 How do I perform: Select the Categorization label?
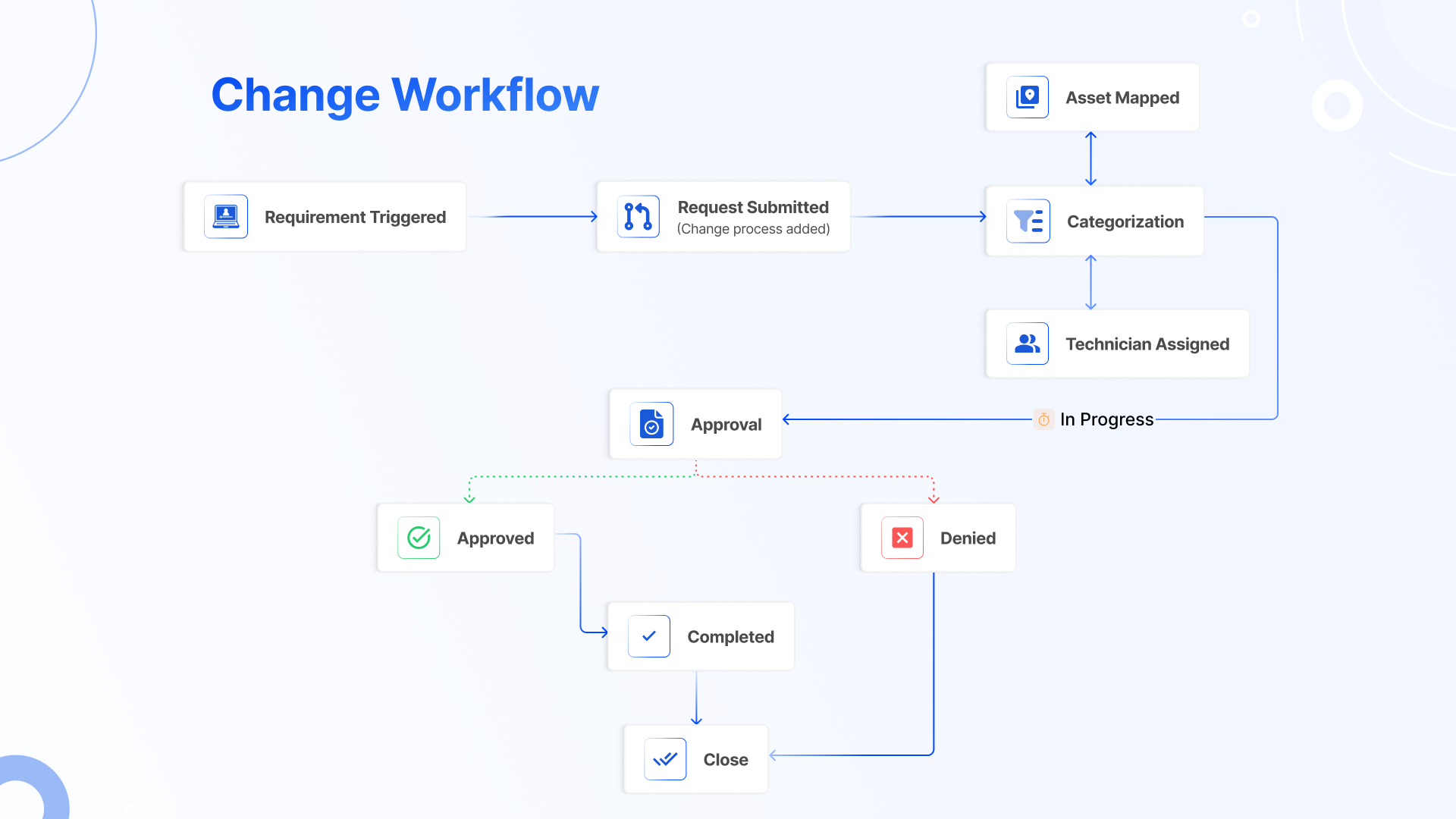point(1125,221)
